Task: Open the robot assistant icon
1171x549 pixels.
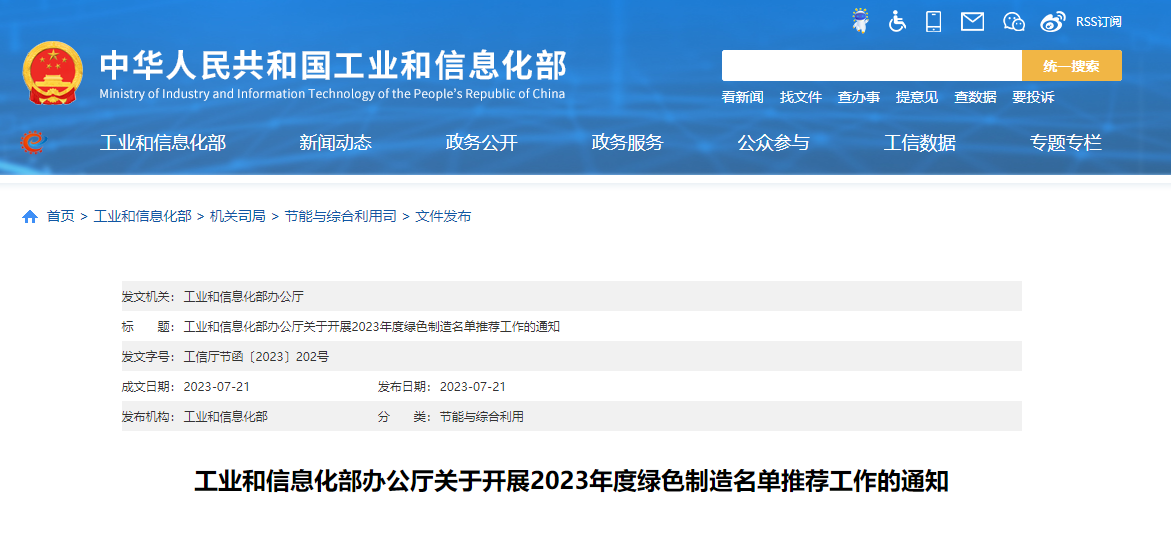Action: [x=861, y=21]
